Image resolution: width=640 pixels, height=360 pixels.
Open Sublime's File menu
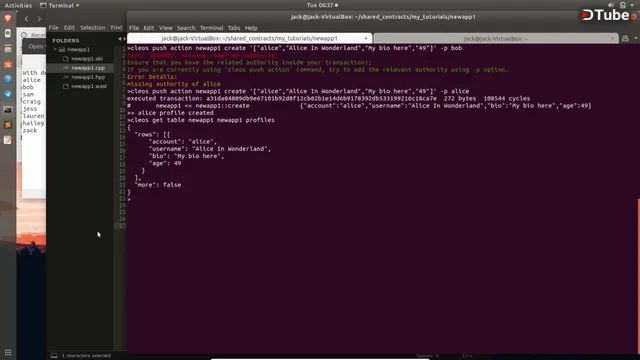(x=53, y=28)
